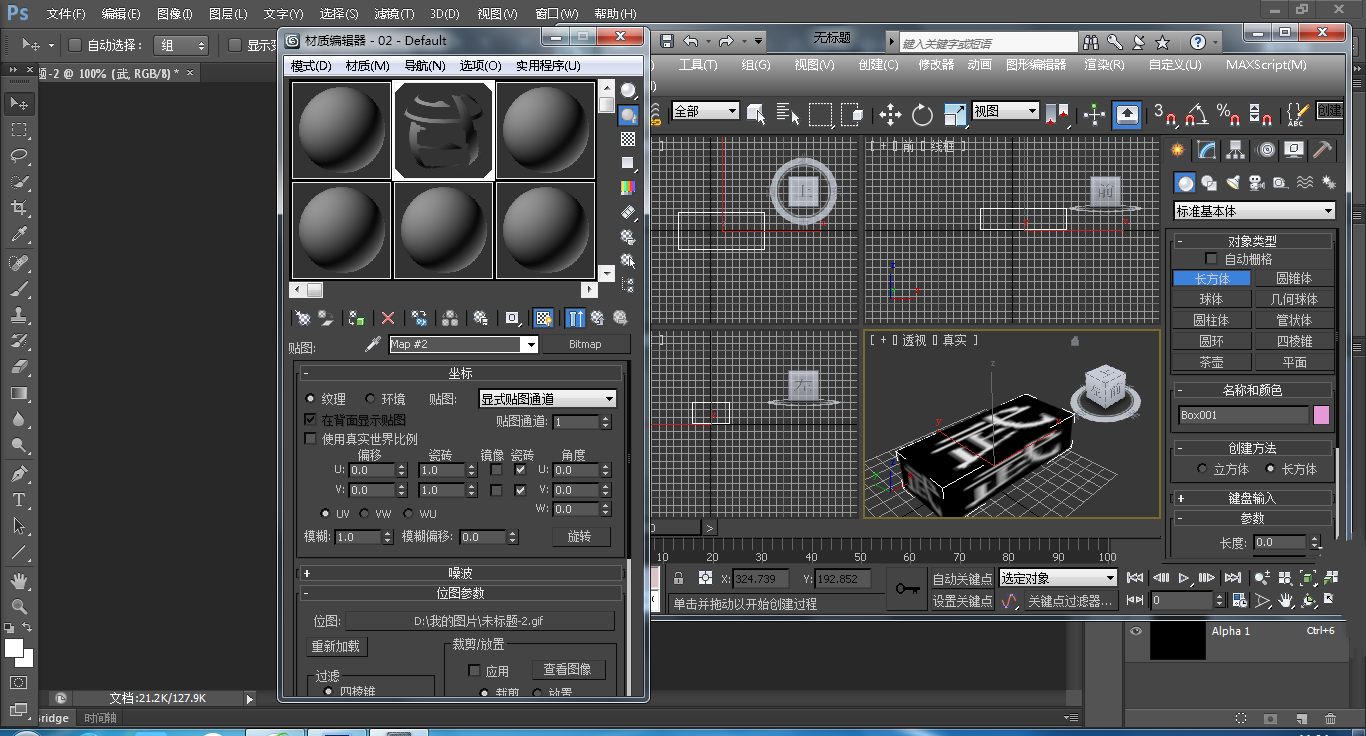Expand the 键盘输入 rollout
1366x736 pixels.
click(x=1252, y=498)
